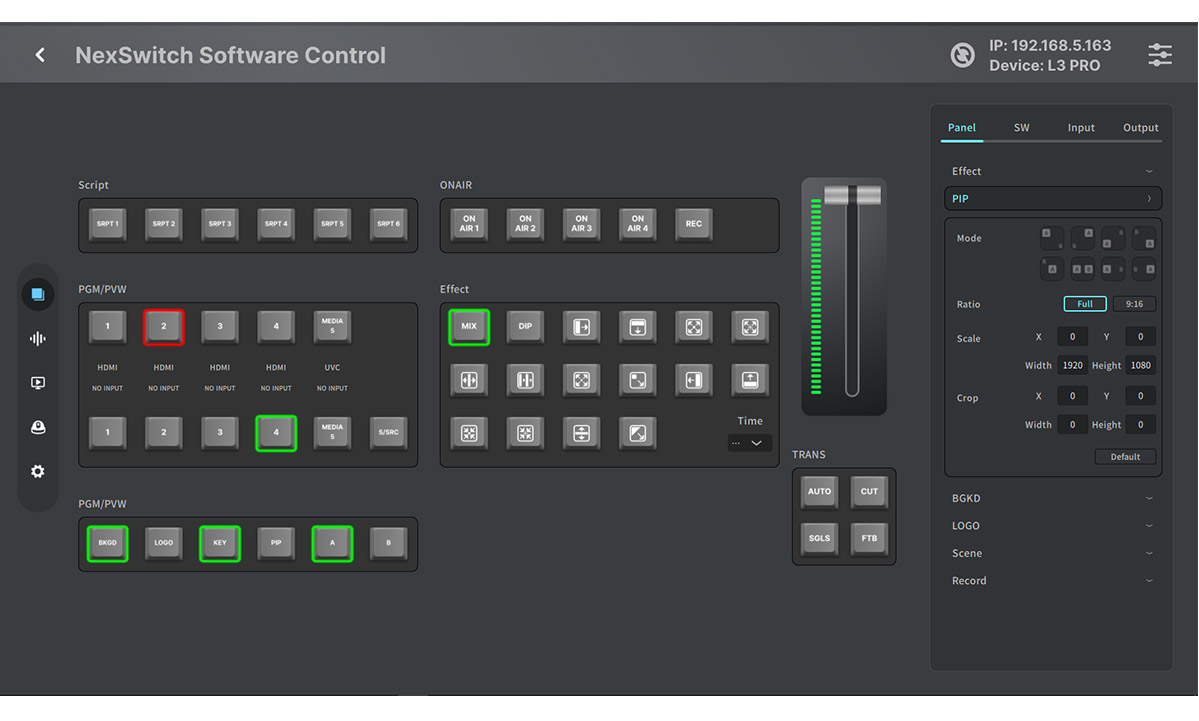Switch to the SW tab
Screen dimensions: 1199x721
coord(1022,128)
